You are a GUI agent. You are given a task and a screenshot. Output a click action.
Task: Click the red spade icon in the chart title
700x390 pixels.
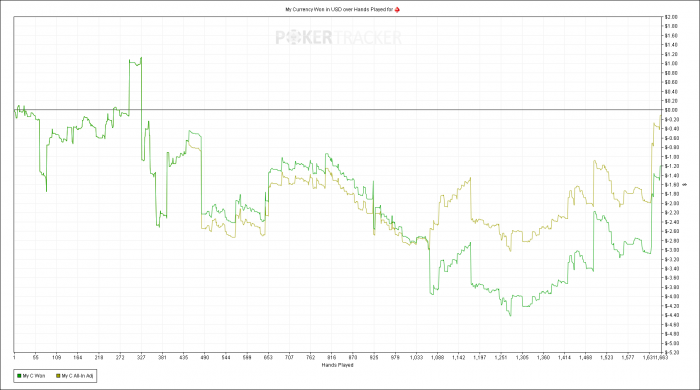[397, 9]
